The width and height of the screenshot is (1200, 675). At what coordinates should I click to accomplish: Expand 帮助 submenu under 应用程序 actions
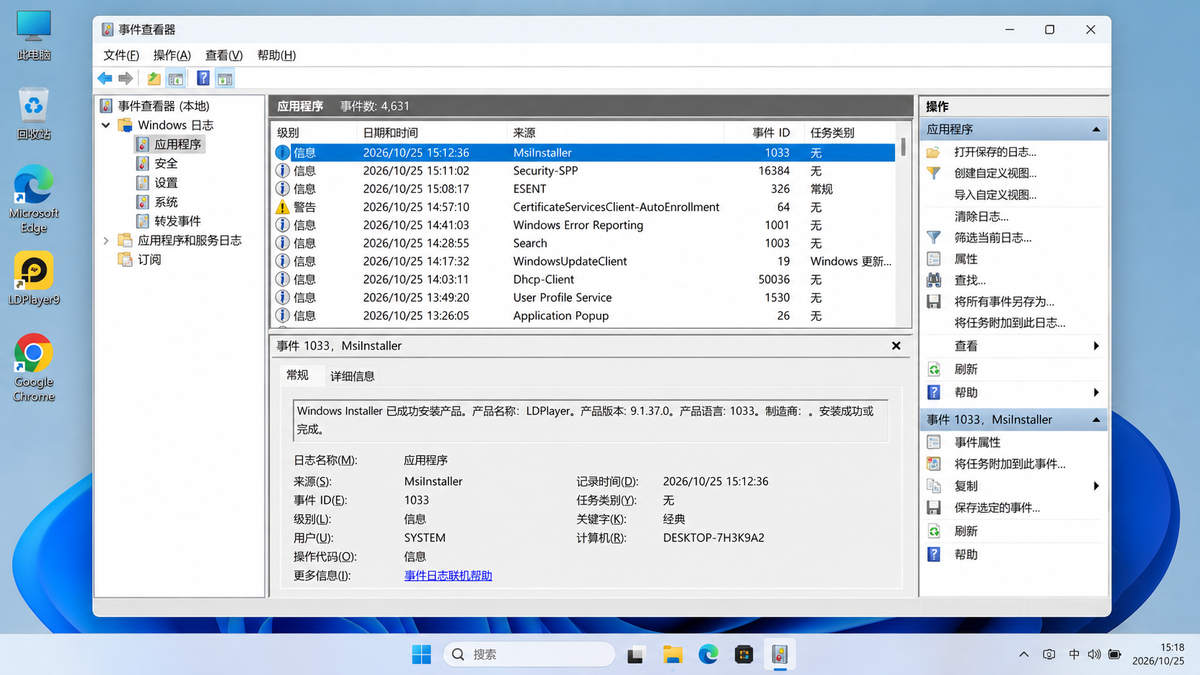pyautogui.click(x=1096, y=393)
